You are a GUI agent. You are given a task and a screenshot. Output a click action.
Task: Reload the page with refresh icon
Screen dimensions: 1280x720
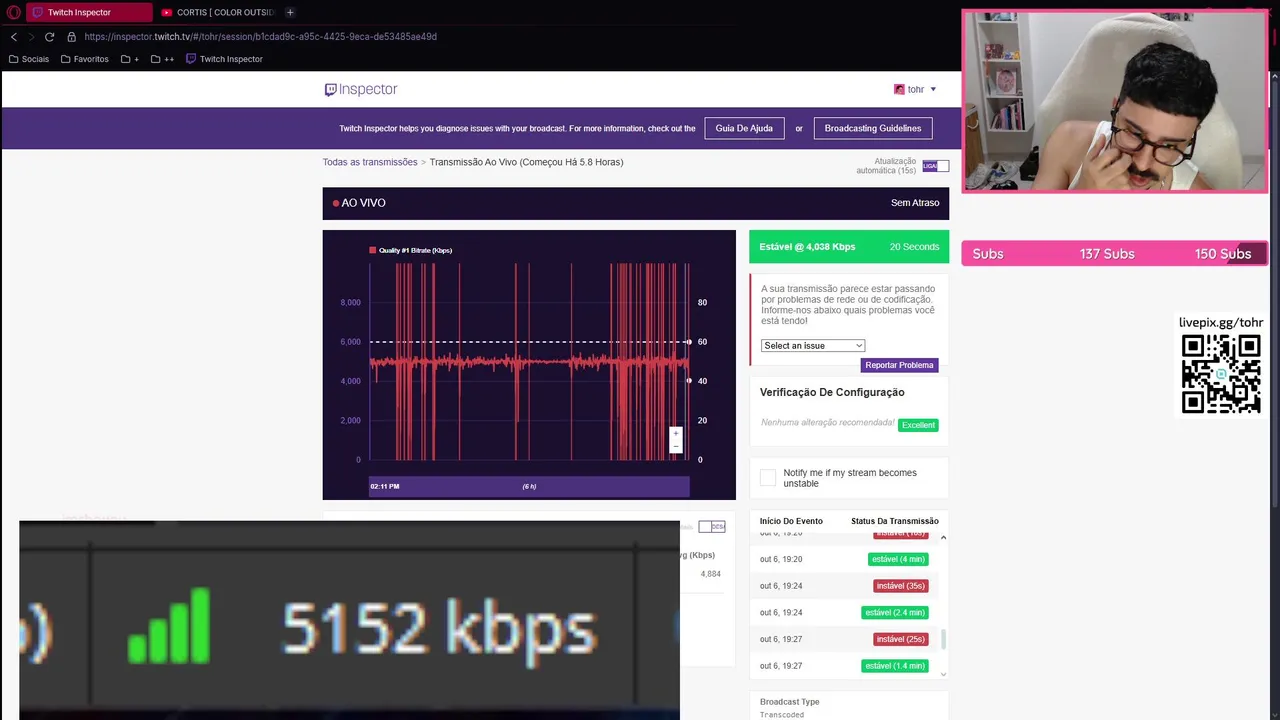(49, 37)
